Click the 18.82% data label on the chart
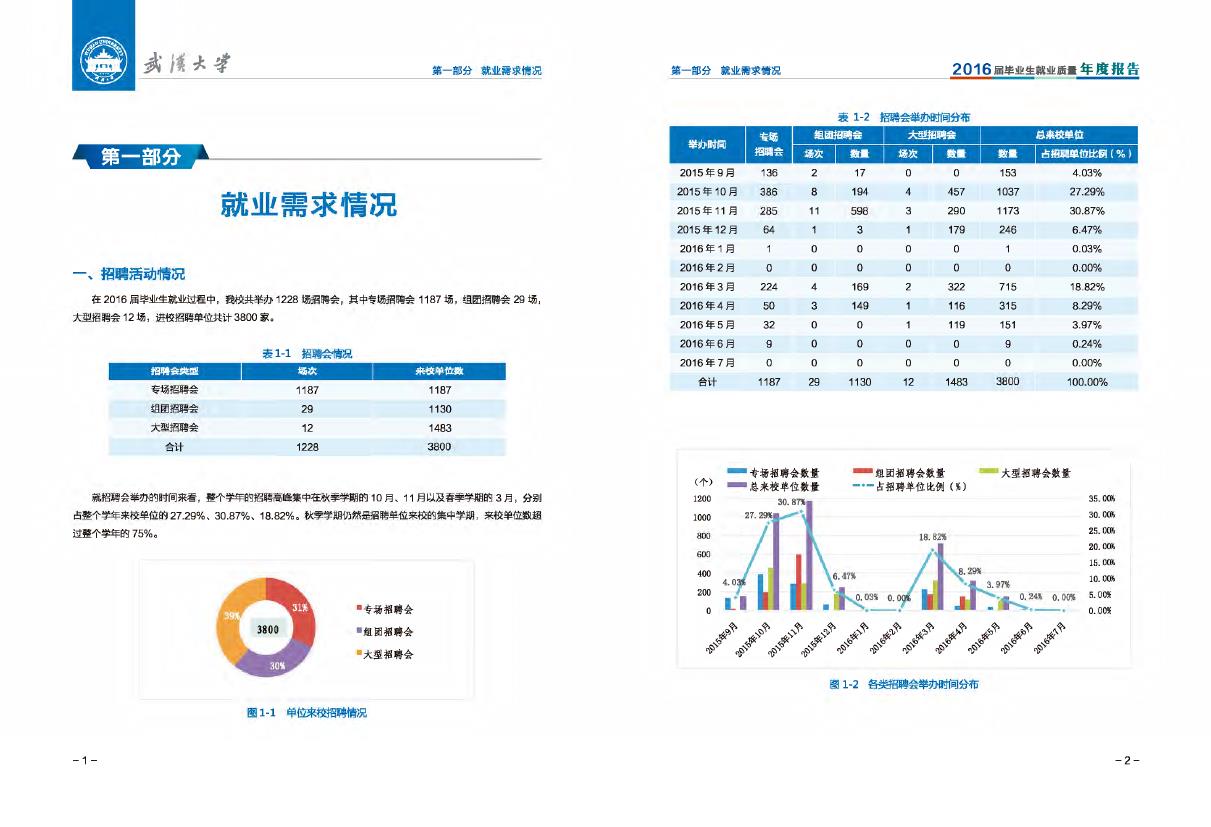 (932, 537)
